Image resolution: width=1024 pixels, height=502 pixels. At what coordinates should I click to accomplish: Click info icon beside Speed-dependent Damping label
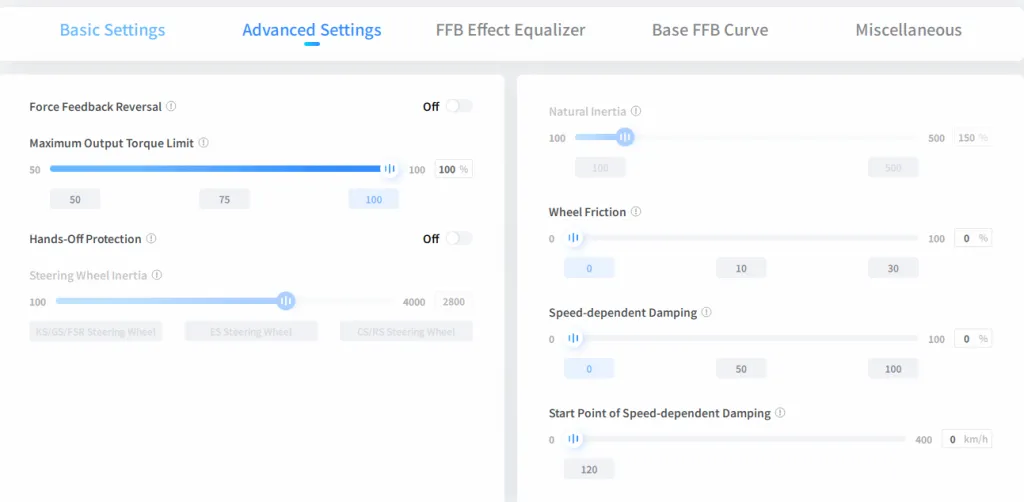click(x=706, y=312)
